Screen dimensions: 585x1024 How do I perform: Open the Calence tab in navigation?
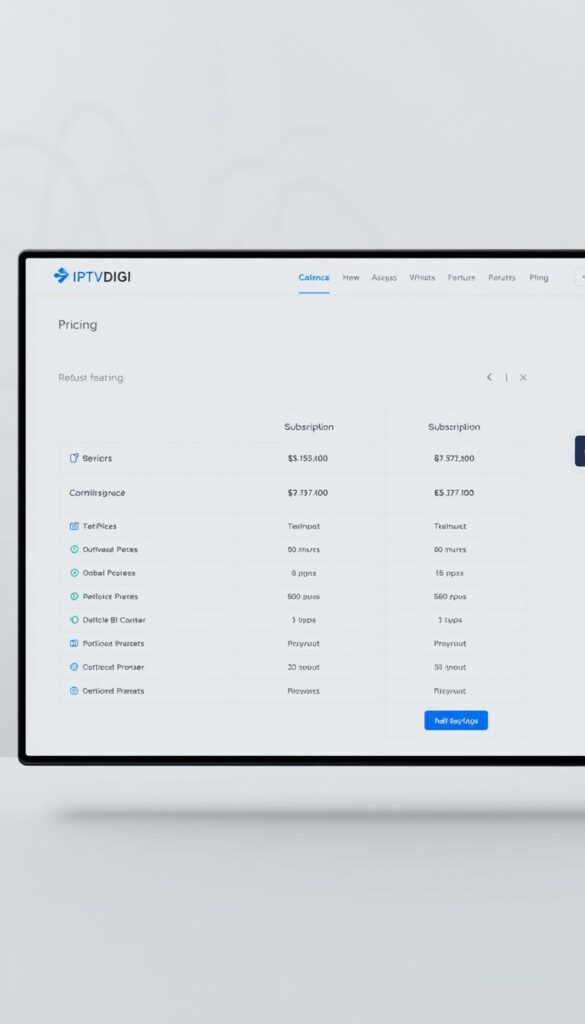314,278
